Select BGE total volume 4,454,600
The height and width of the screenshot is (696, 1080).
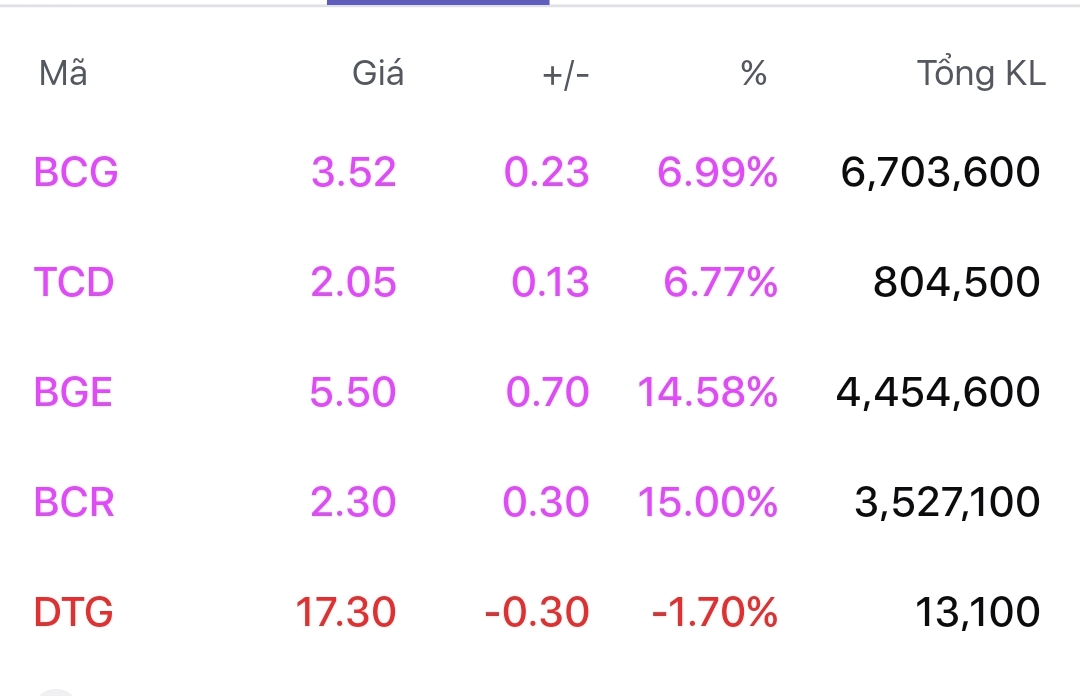click(937, 392)
